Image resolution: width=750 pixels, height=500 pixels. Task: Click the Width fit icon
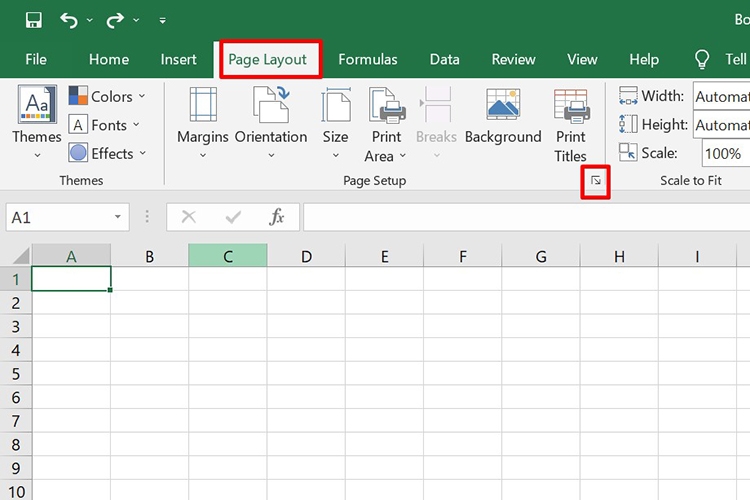click(x=628, y=96)
